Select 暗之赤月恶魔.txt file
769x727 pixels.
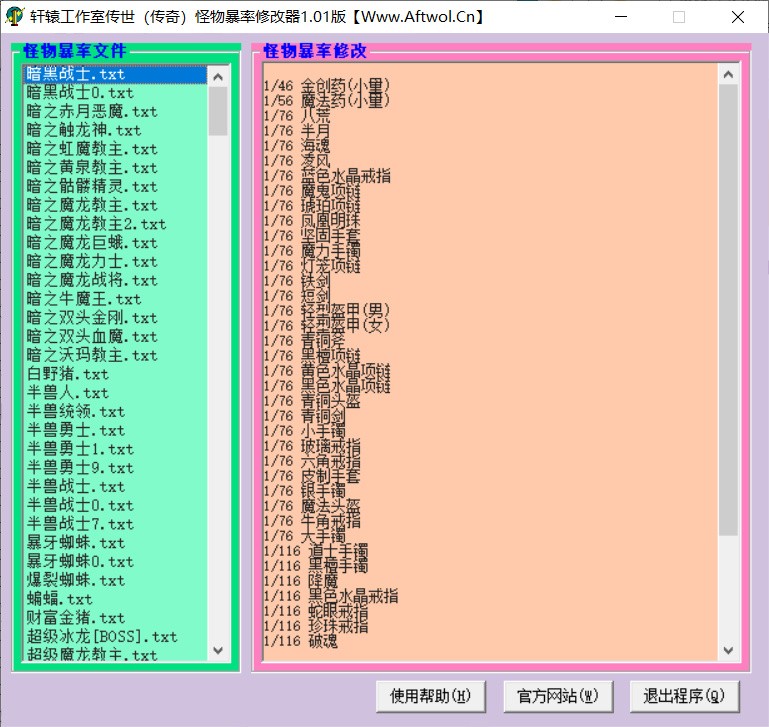tap(115, 112)
